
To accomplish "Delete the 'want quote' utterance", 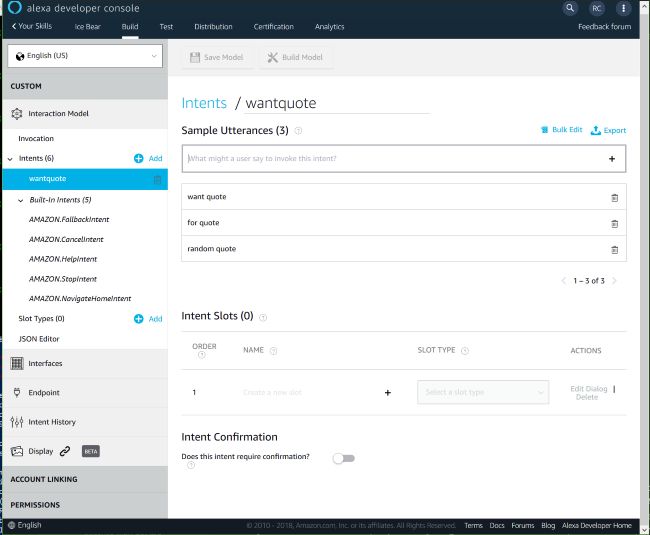I will pyautogui.click(x=614, y=198).
